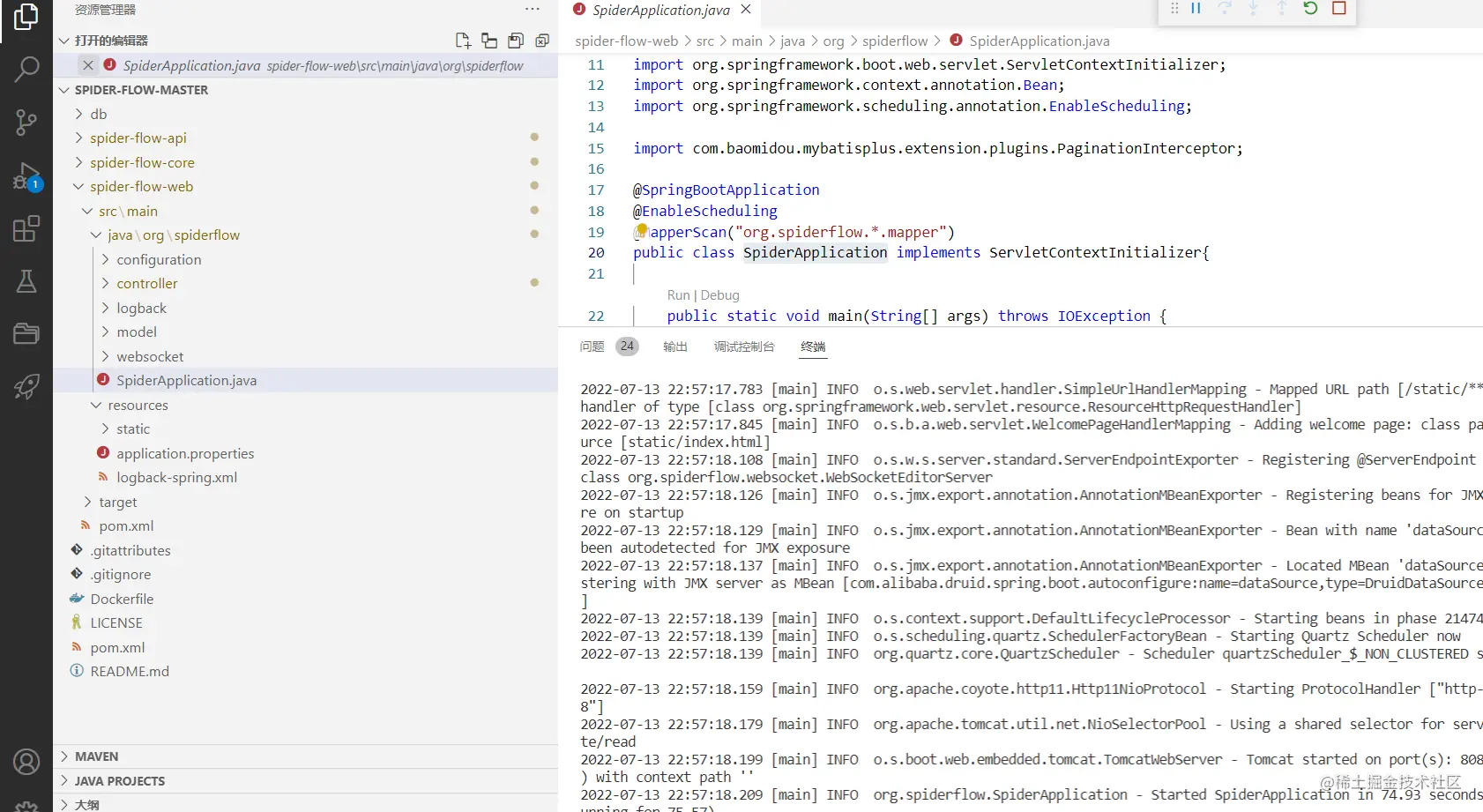
Task: Expand the target folder
Action: point(87,502)
